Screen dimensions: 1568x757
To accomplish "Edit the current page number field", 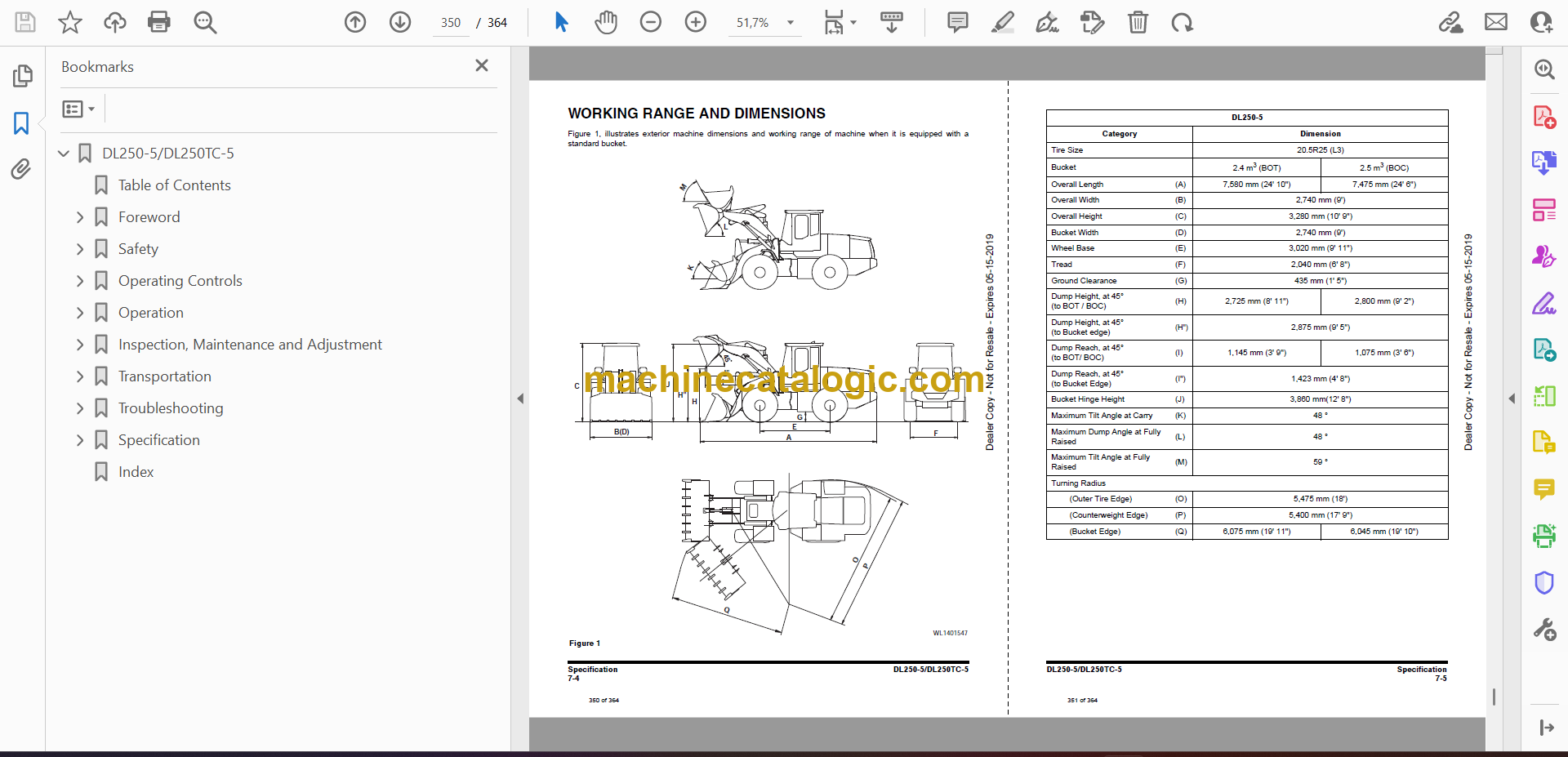I will 450,23.
